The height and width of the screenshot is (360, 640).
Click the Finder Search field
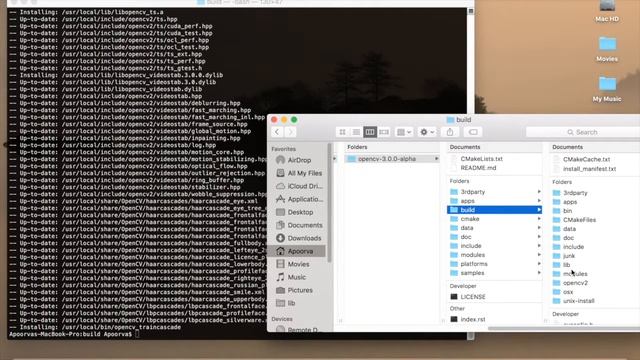tap(583, 132)
